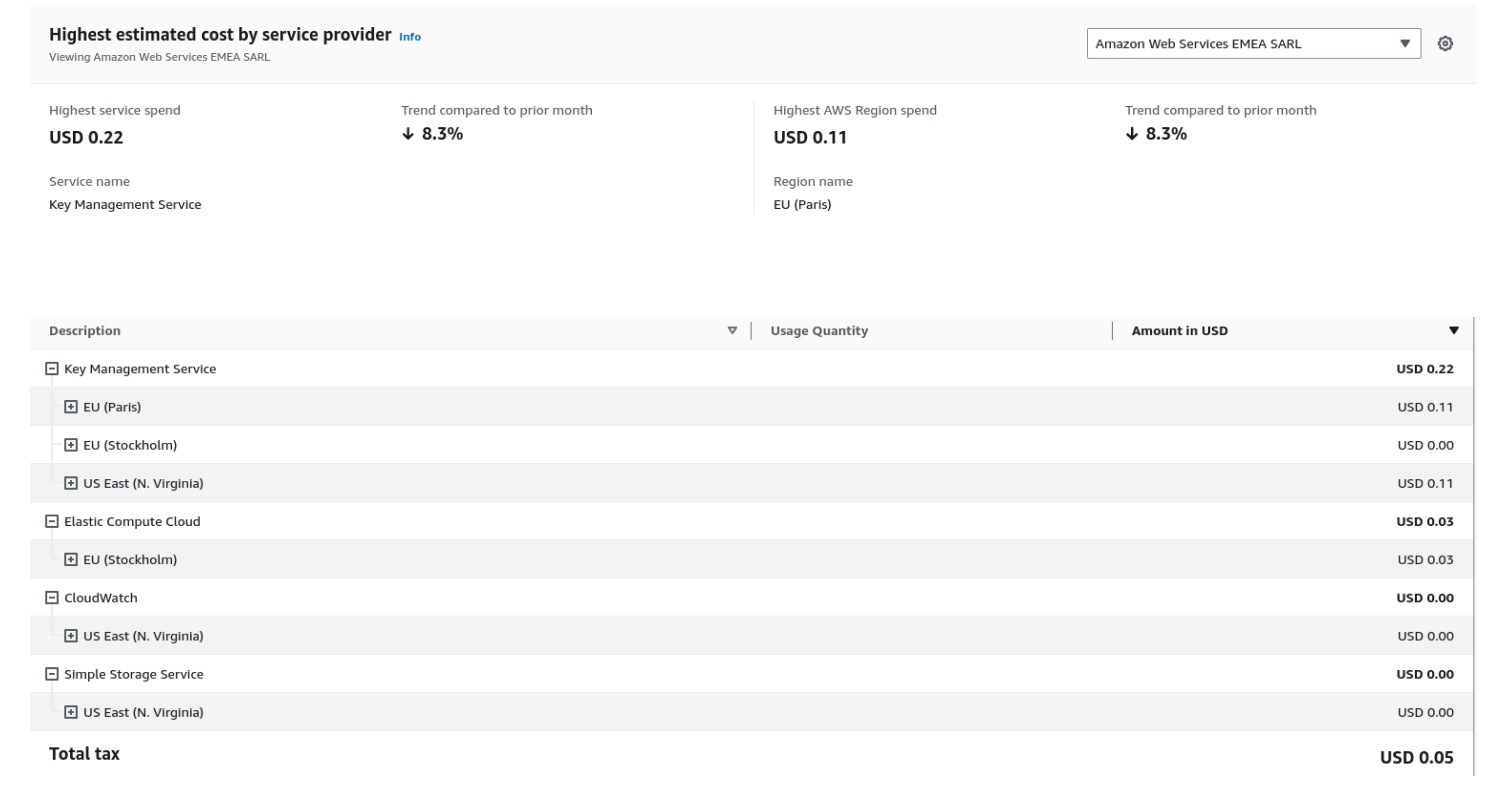Open the service provider dropdown
Screen dimensions: 1486x802
tap(1253, 44)
